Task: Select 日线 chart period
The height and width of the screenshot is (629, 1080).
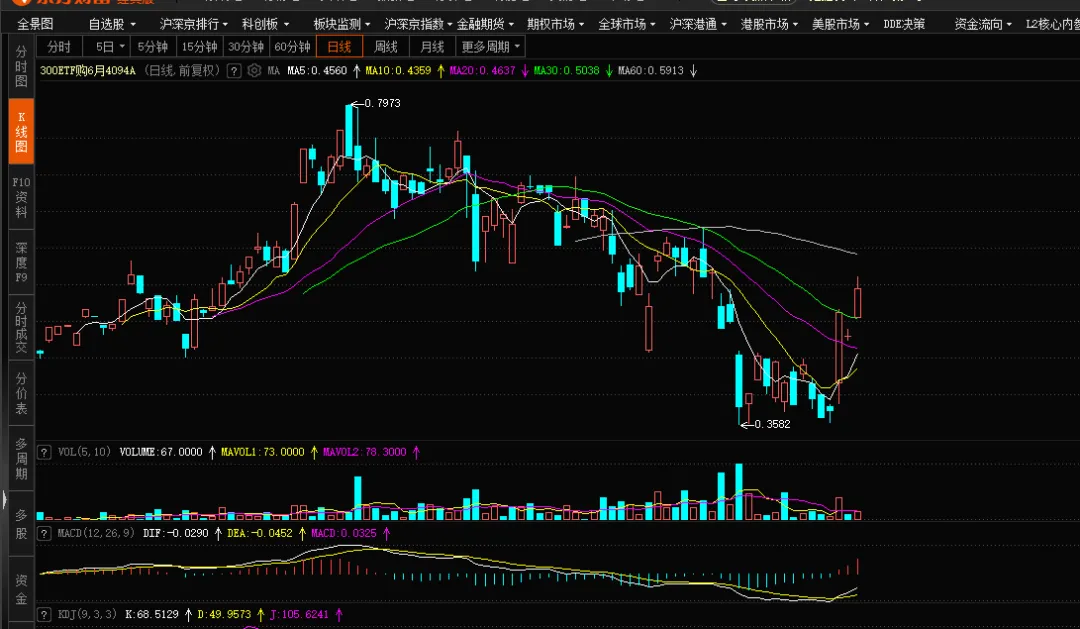Action: pos(340,47)
